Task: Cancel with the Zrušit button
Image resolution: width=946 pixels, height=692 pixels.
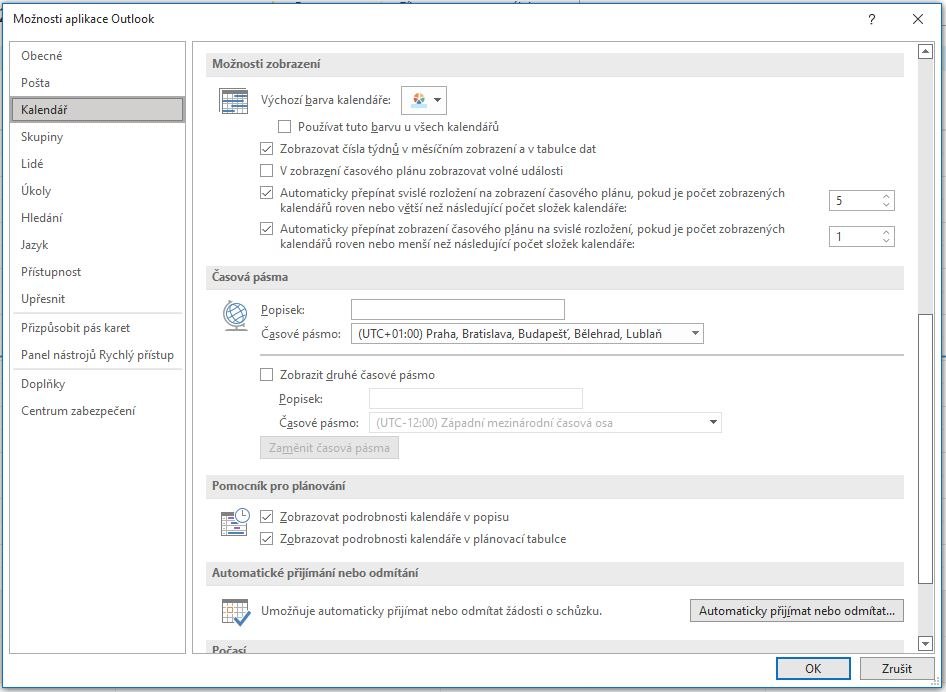Action: click(897, 668)
